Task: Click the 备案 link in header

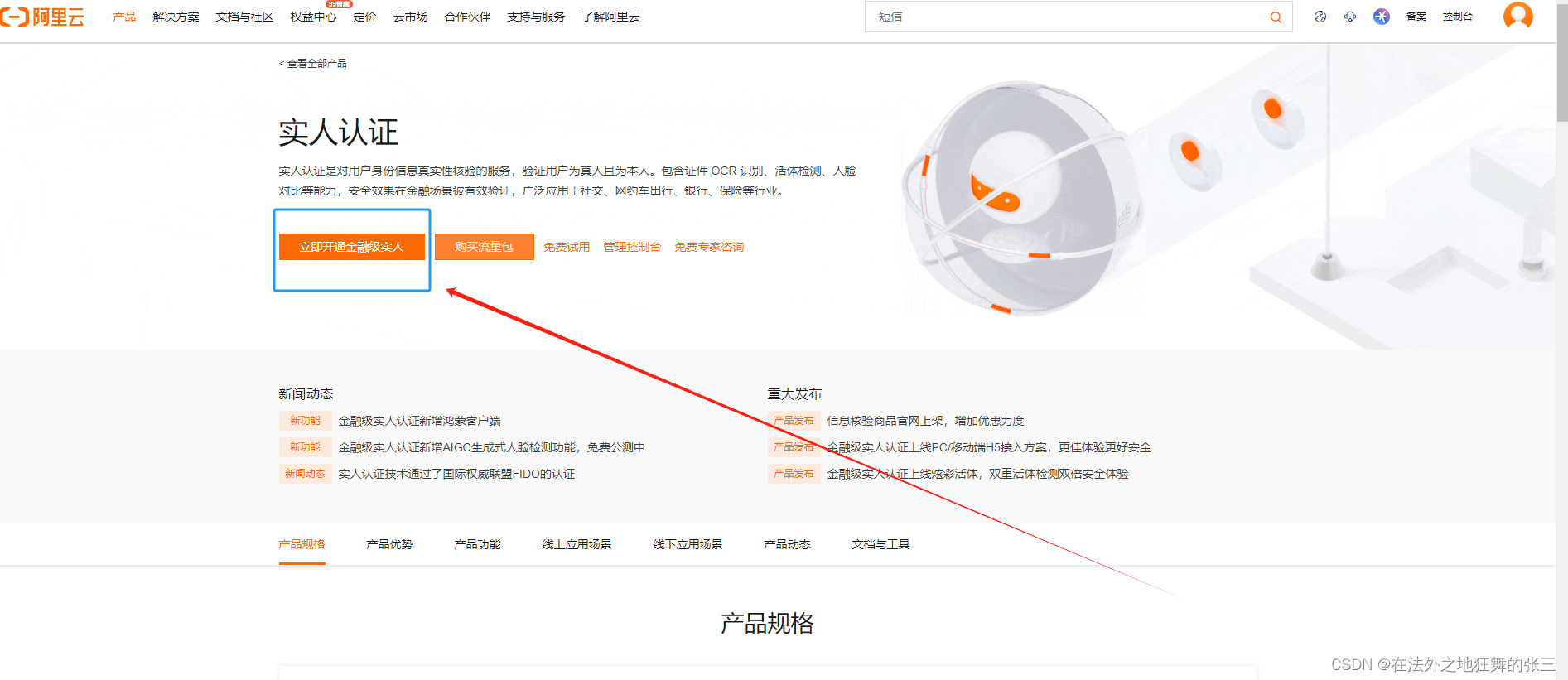Action: click(x=1416, y=17)
